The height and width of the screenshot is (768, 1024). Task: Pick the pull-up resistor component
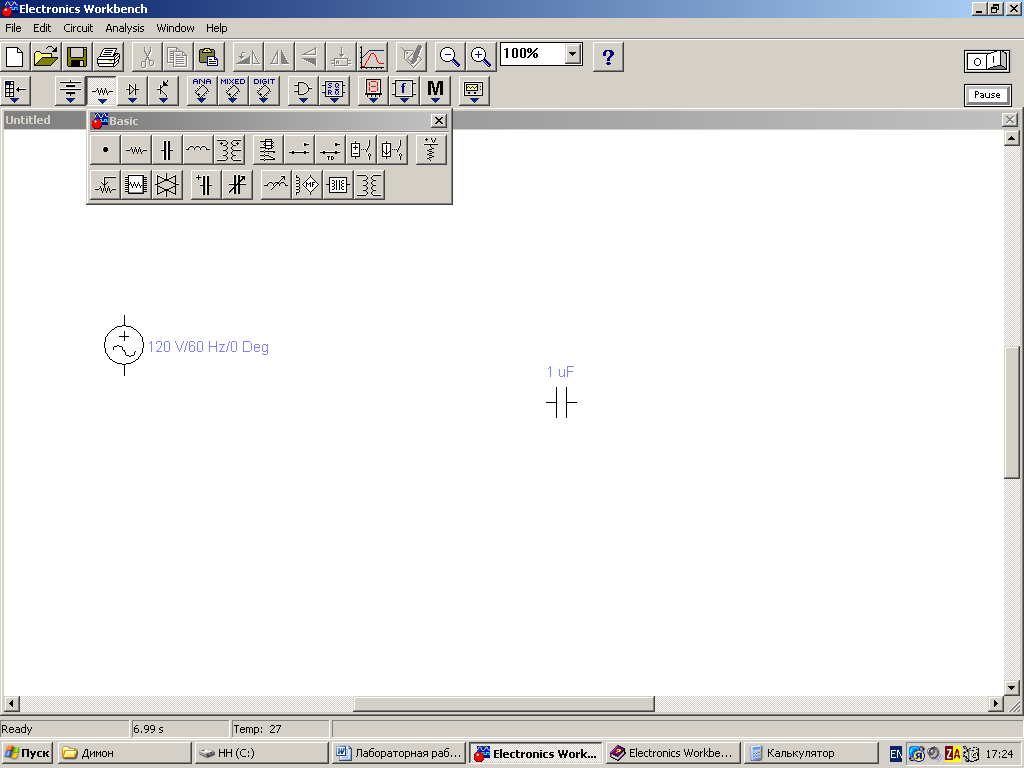(x=431, y=150)
